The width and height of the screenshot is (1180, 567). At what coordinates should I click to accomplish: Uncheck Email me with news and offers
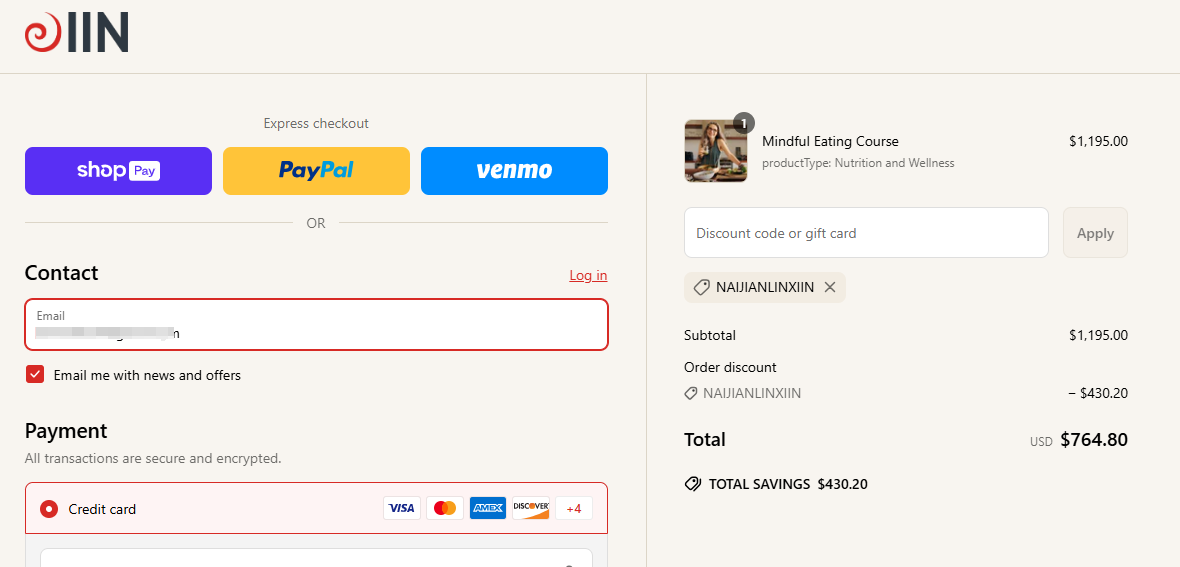35,374
